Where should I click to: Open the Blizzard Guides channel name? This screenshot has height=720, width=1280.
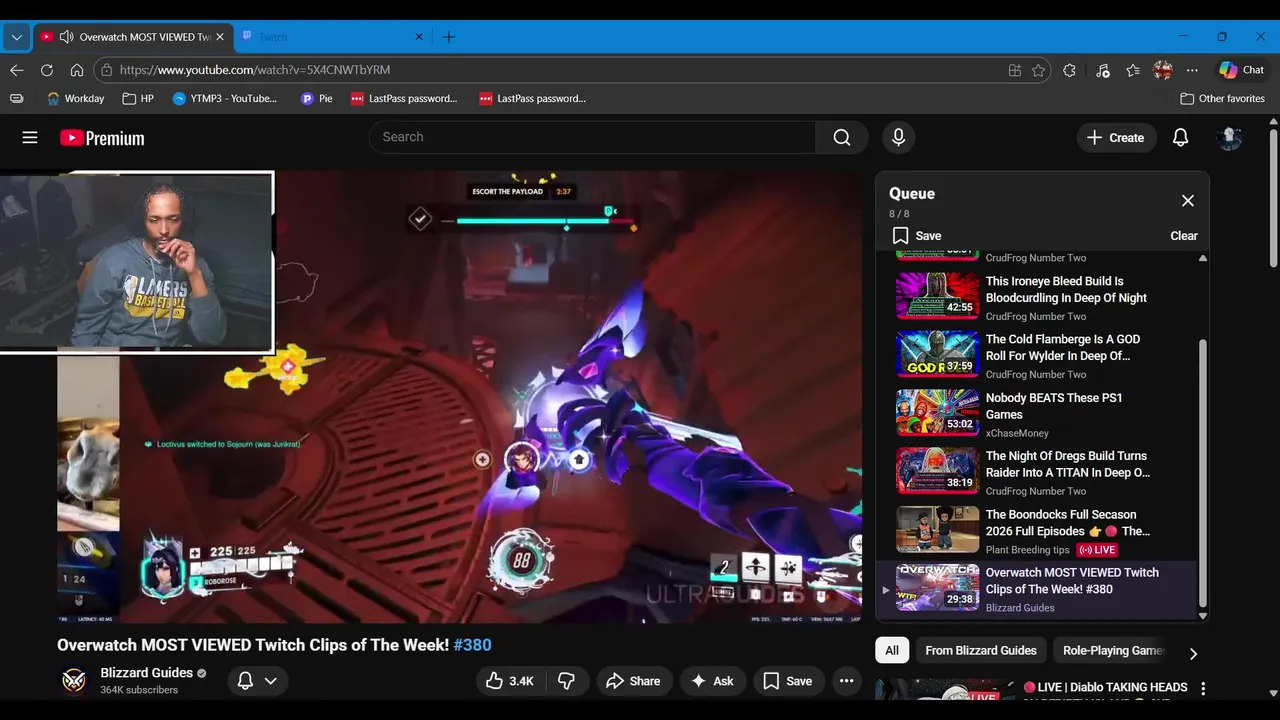click(146, 673)
